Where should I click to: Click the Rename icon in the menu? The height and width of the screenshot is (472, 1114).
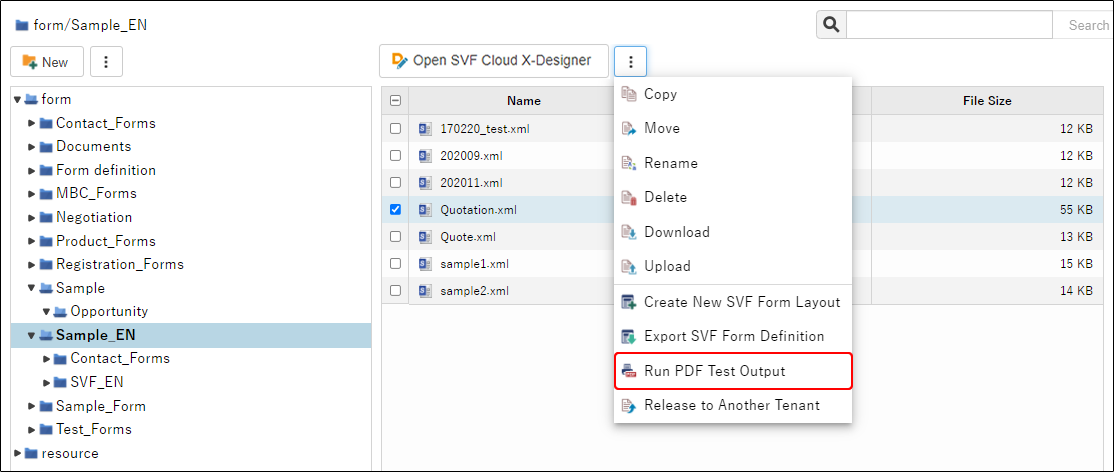pyautogui.click(x=629, y=163)
